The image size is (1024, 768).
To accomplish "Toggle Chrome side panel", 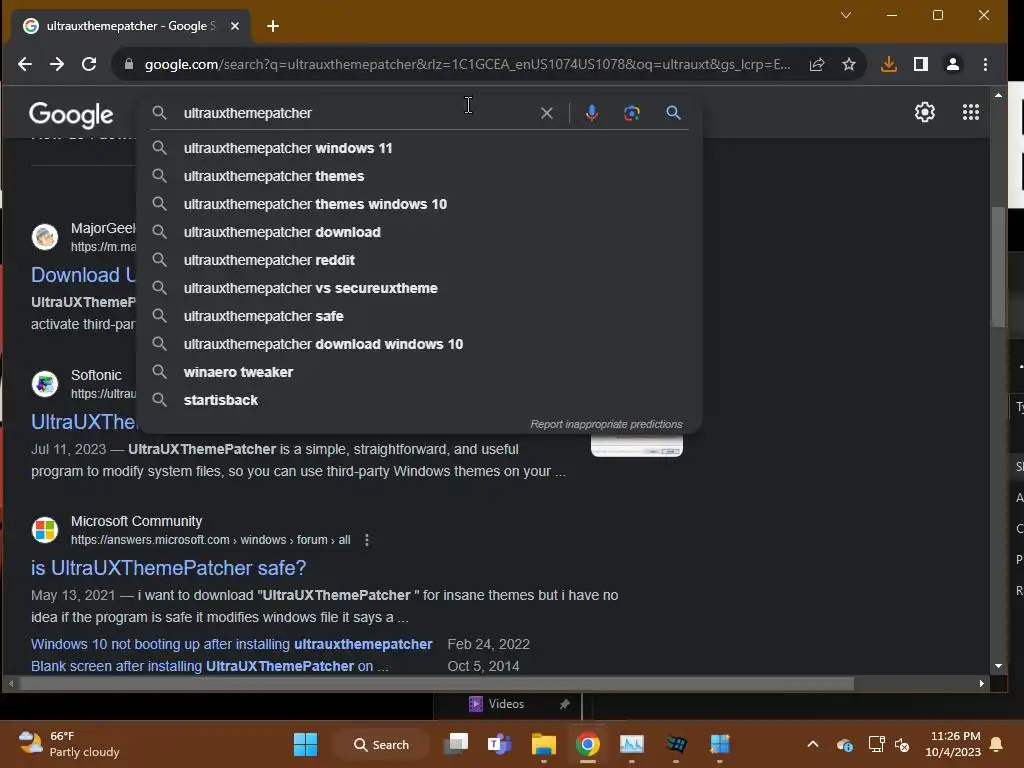I will coord(921,64).
